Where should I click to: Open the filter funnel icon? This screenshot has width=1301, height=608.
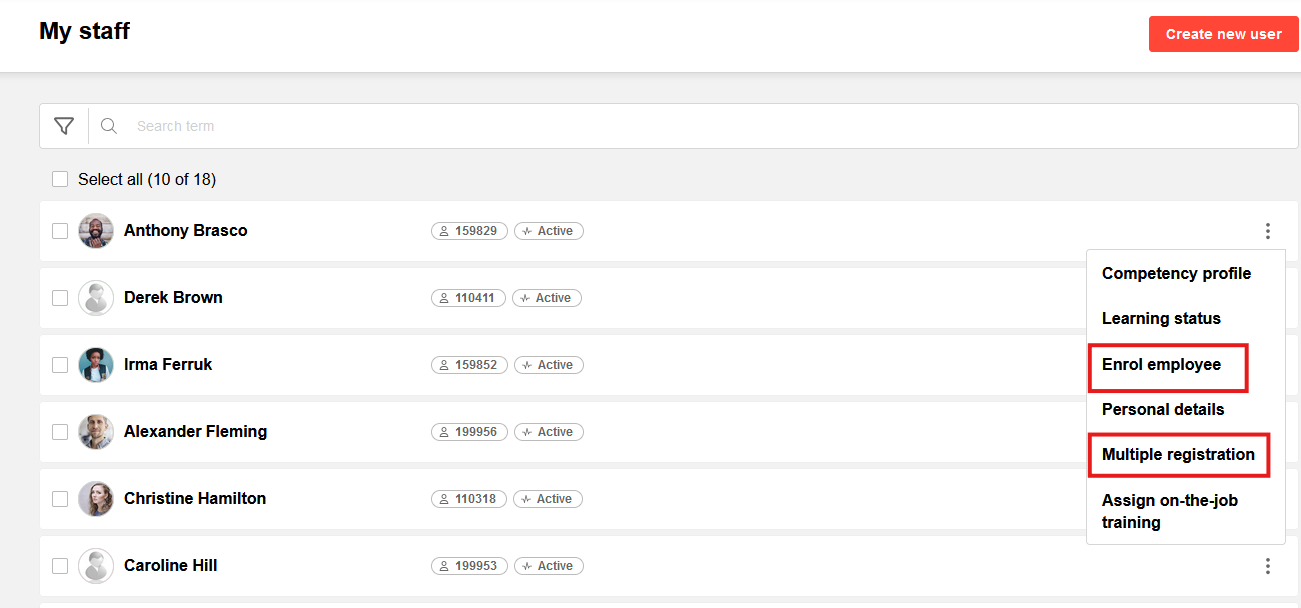click(64, 126)
